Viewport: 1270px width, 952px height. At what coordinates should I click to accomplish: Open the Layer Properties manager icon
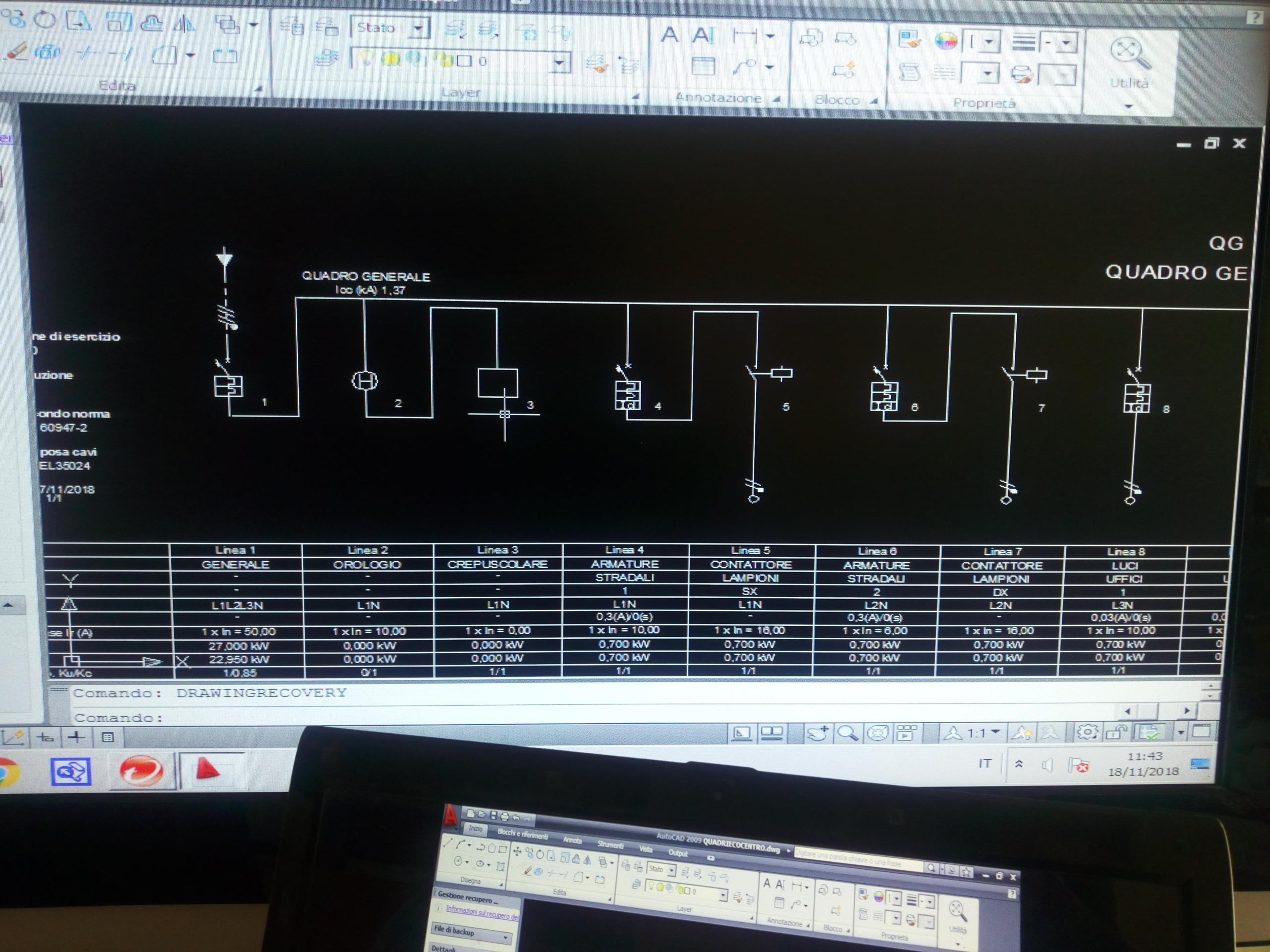pyautogui.click(x=327, y=58)
